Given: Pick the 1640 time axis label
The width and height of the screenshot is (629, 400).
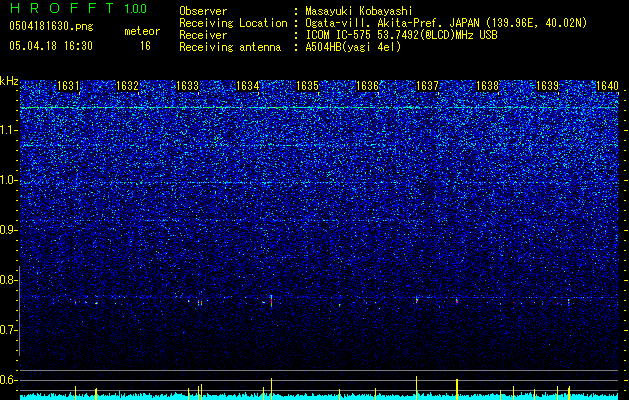Looking at the screenshot, I should pyautogui.click(x=607, y=86).
